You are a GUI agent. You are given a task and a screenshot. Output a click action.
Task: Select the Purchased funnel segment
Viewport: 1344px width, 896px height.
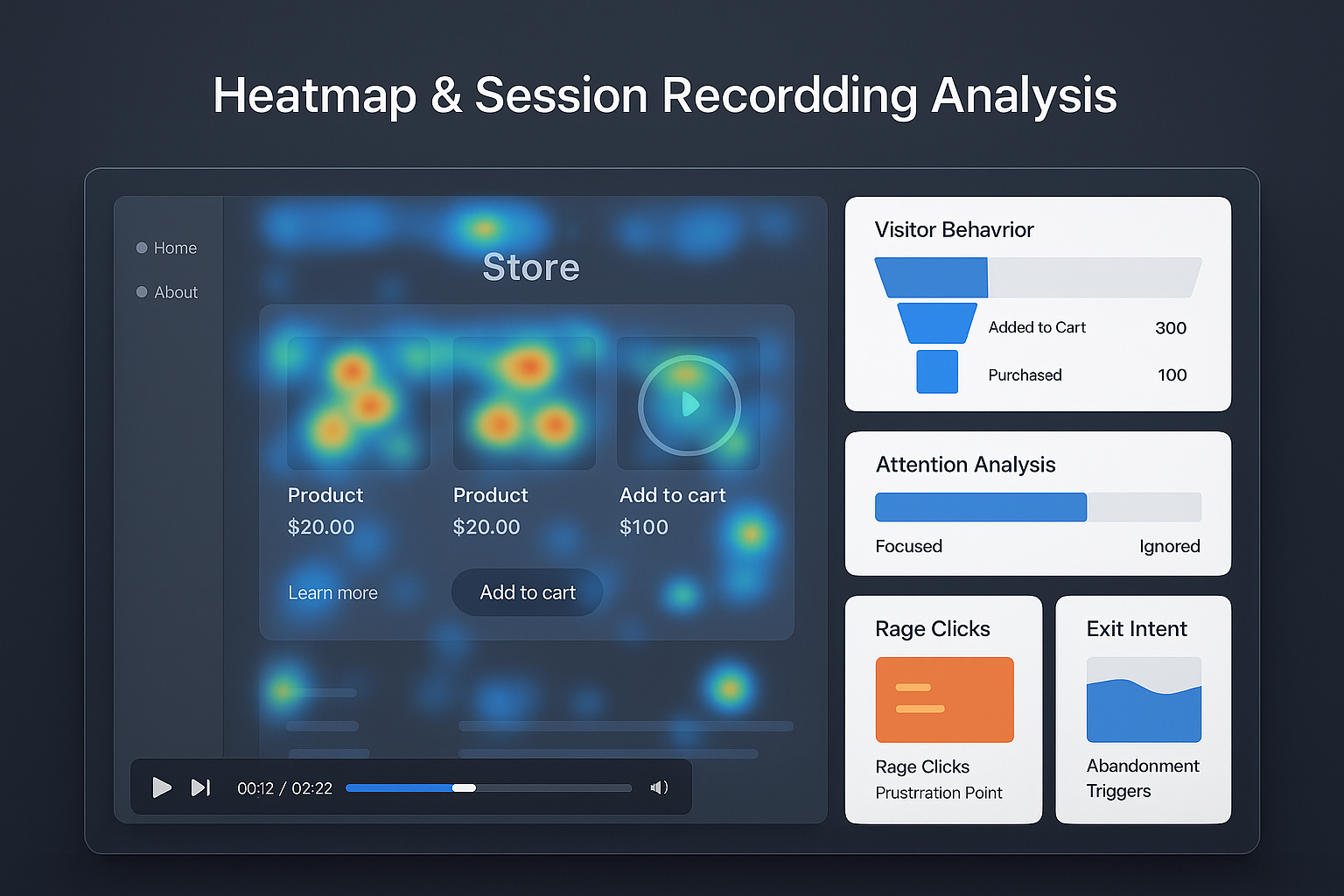[x=936, y=371]
